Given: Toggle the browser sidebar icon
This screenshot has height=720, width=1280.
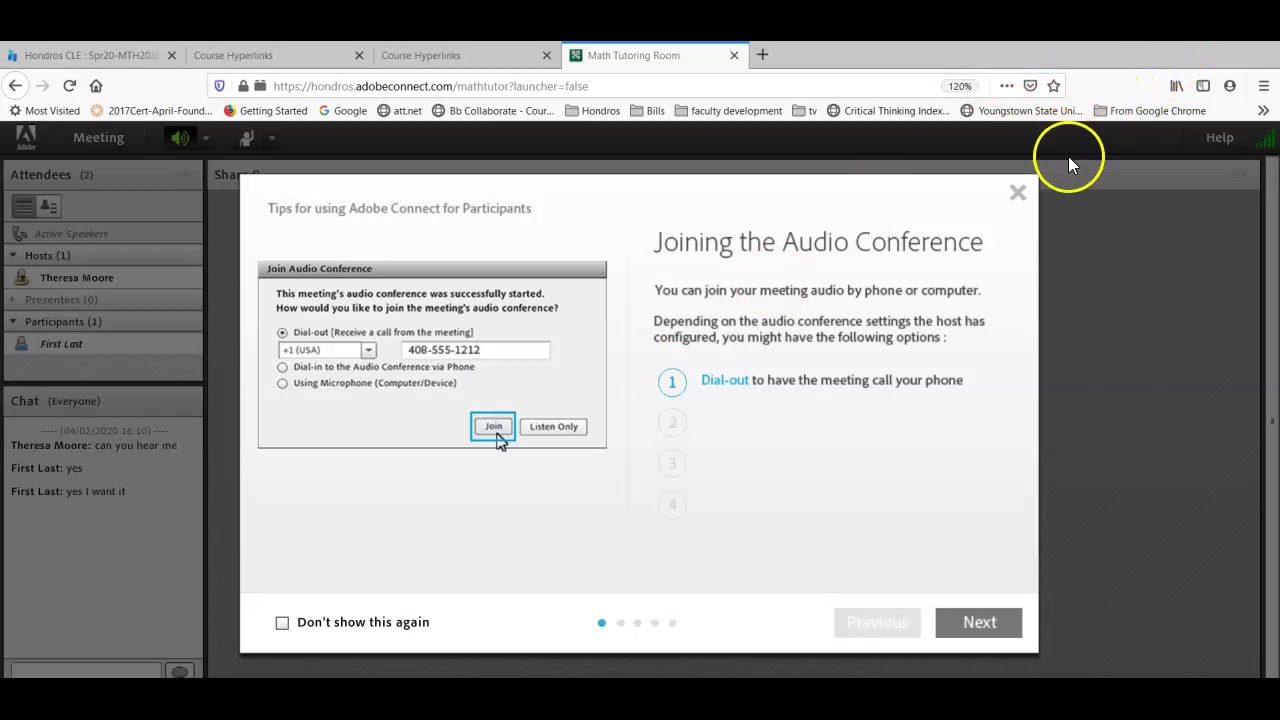Looking at the screenshot, I should 1203,86.
